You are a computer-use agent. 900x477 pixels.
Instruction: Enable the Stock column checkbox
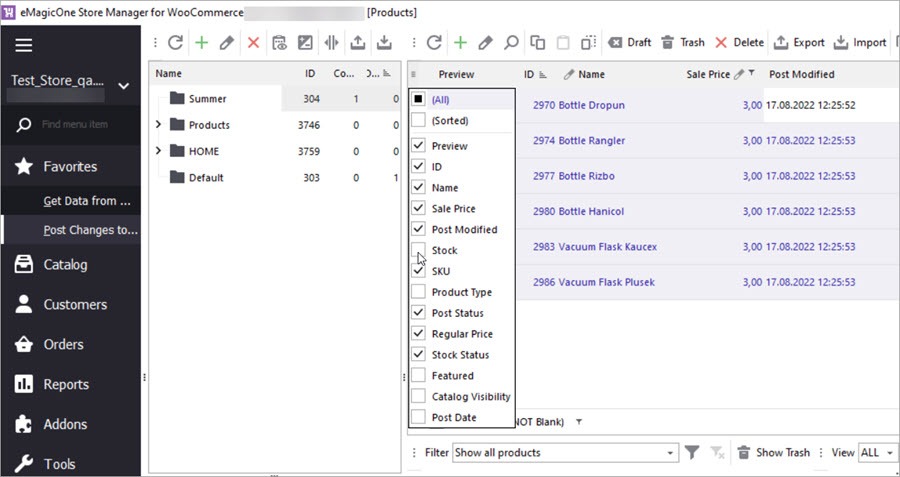point(418,251)
